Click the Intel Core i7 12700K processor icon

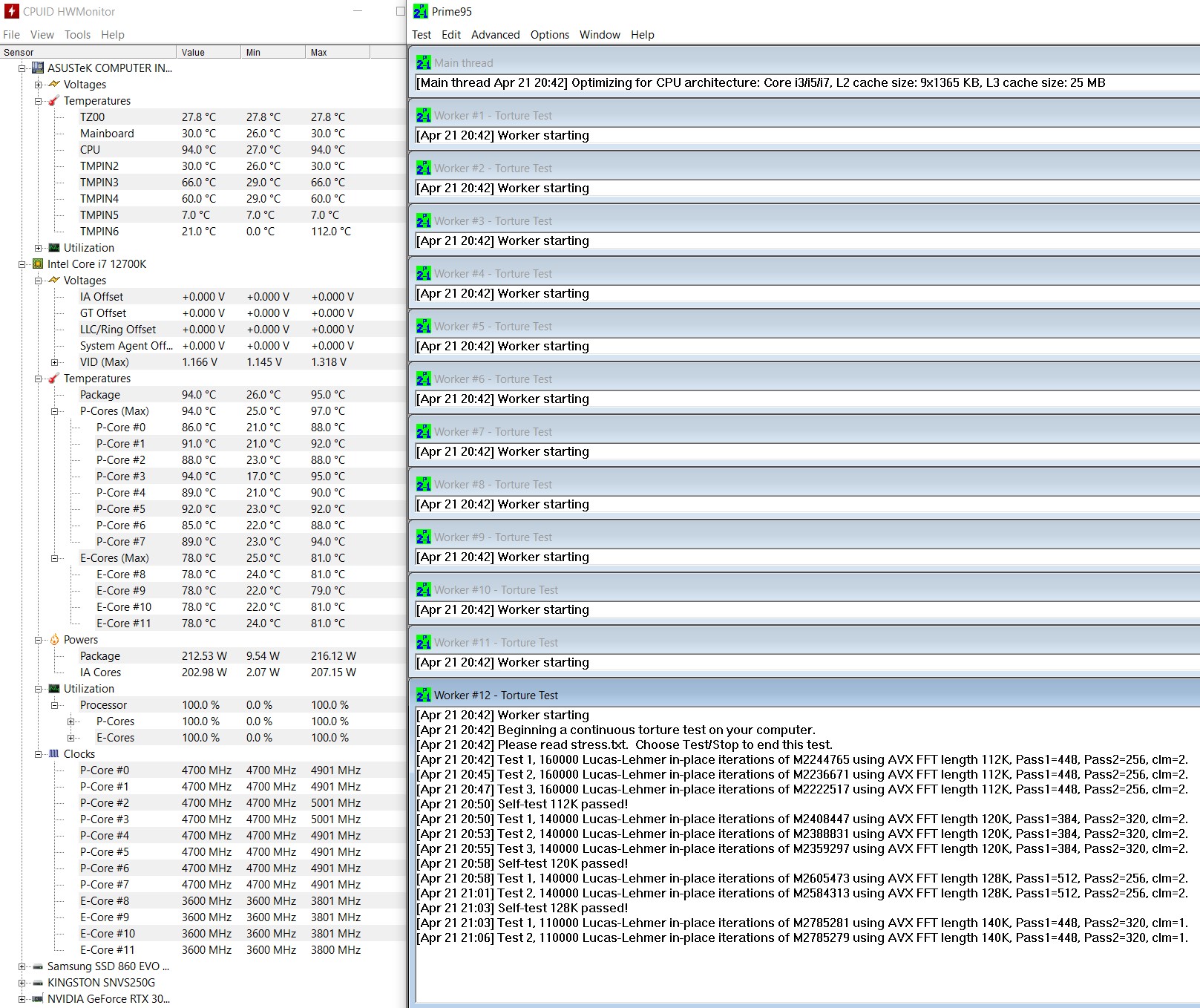point(38,264)
